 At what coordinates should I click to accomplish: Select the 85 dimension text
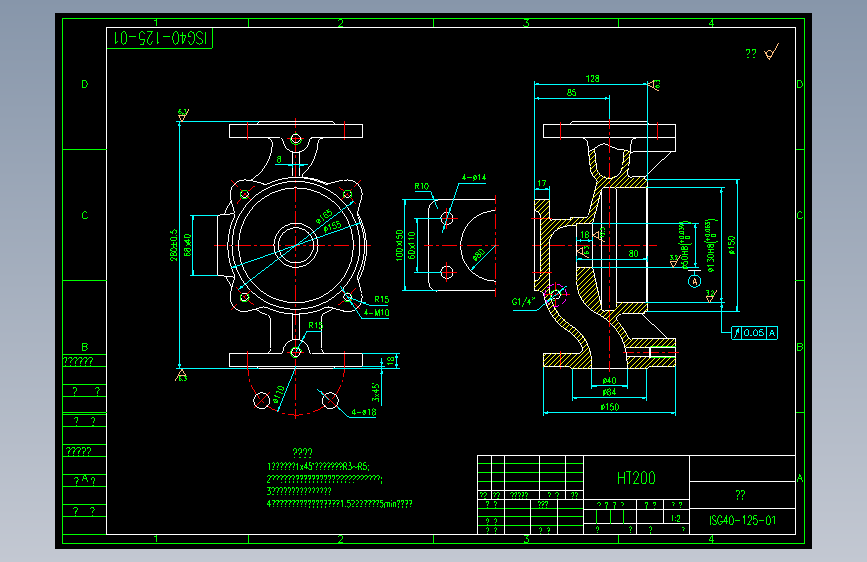(x=571, y=92)
